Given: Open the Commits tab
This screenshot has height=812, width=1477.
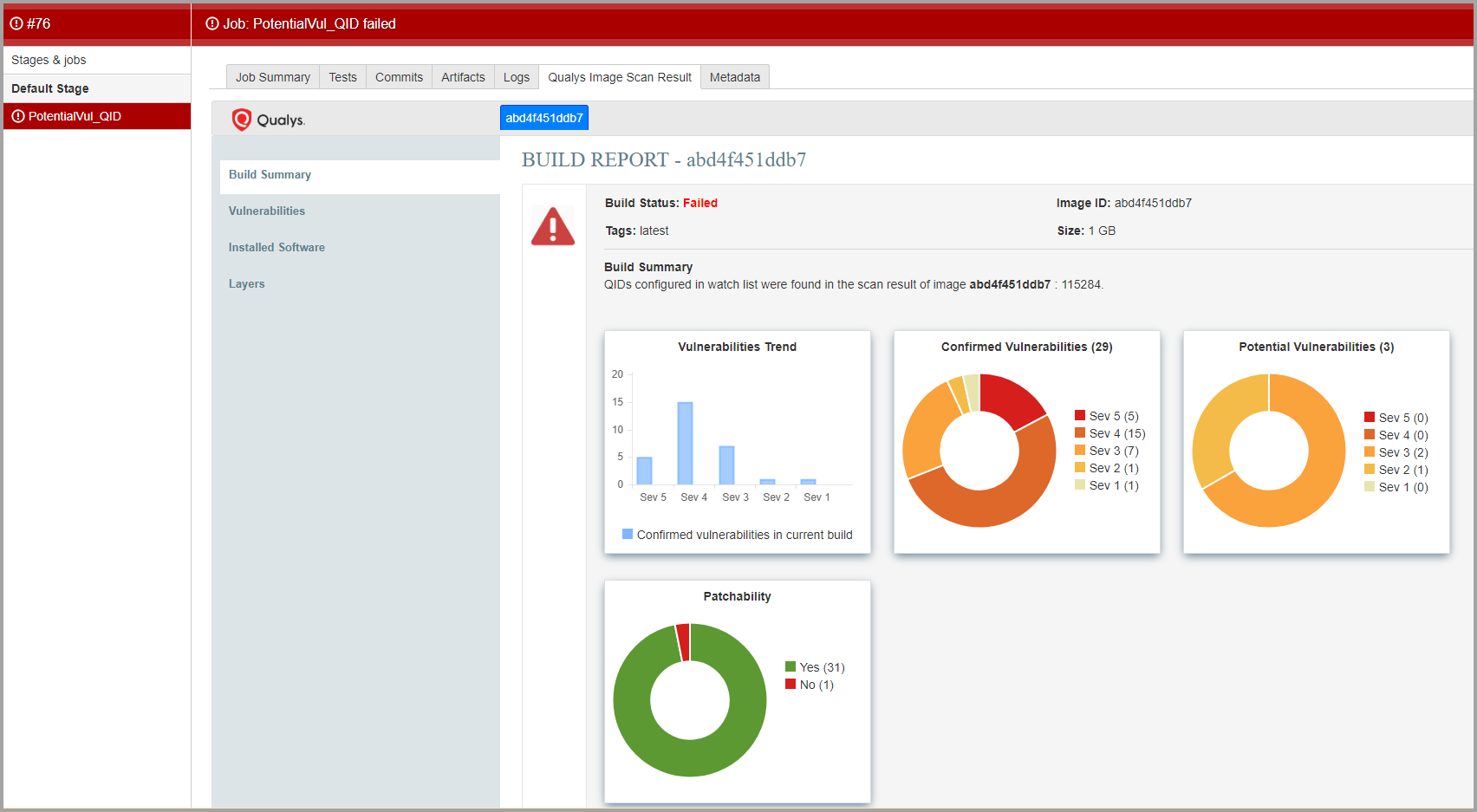Looking at the screenshot, I should (x=399, y=77).
